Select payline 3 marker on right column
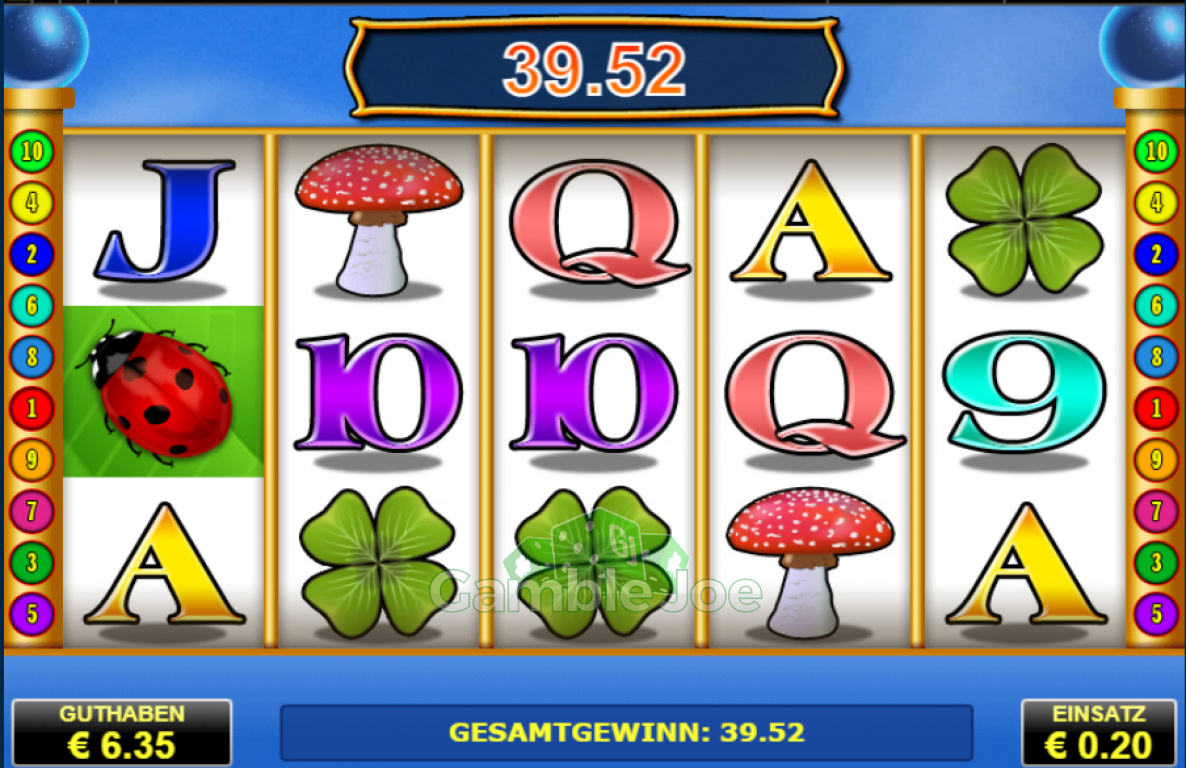This screenshot has height=768, width=1186. (1156, 563)
